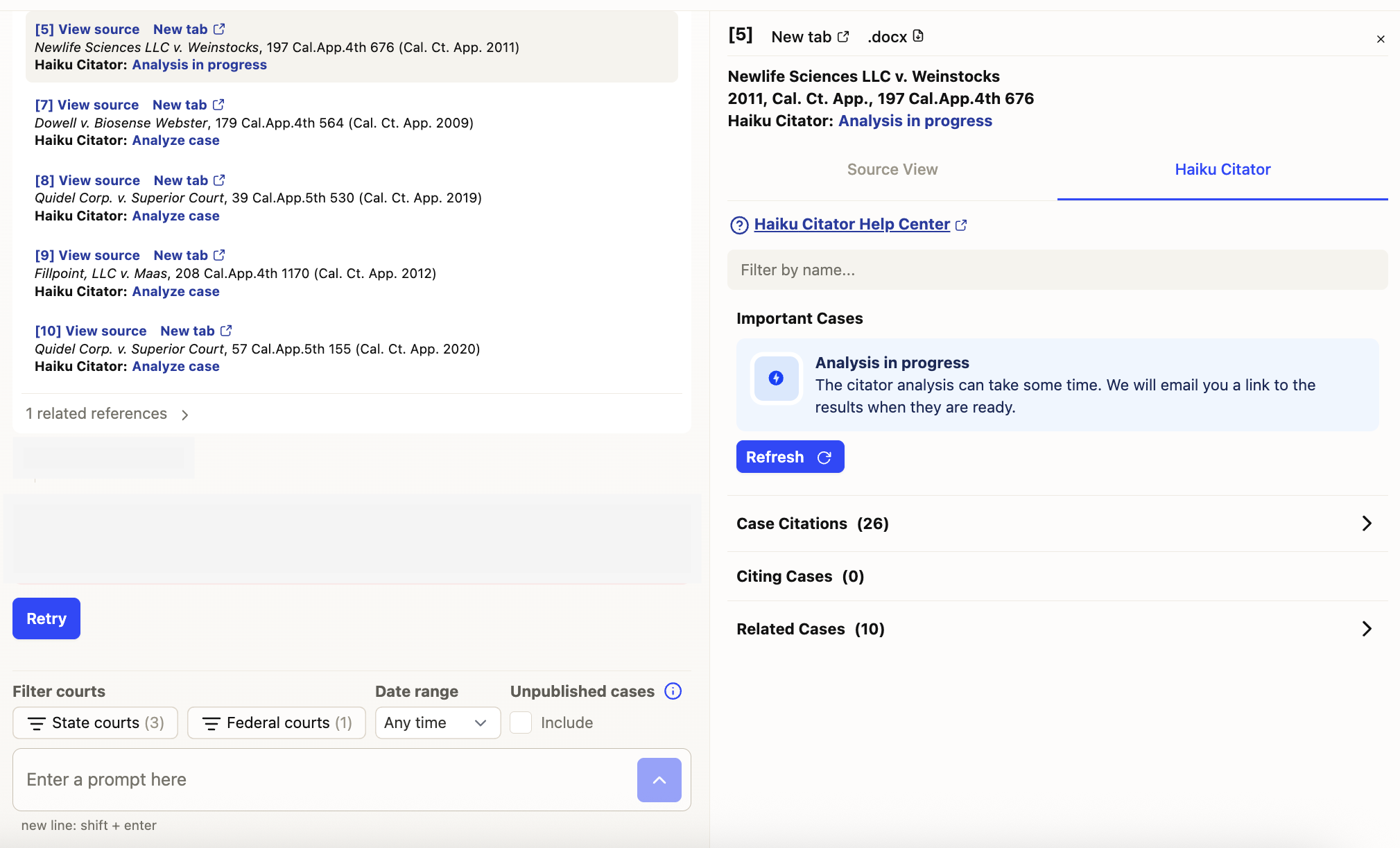
Task: Download case [5] as .docx file
Action: coord(895,37)
